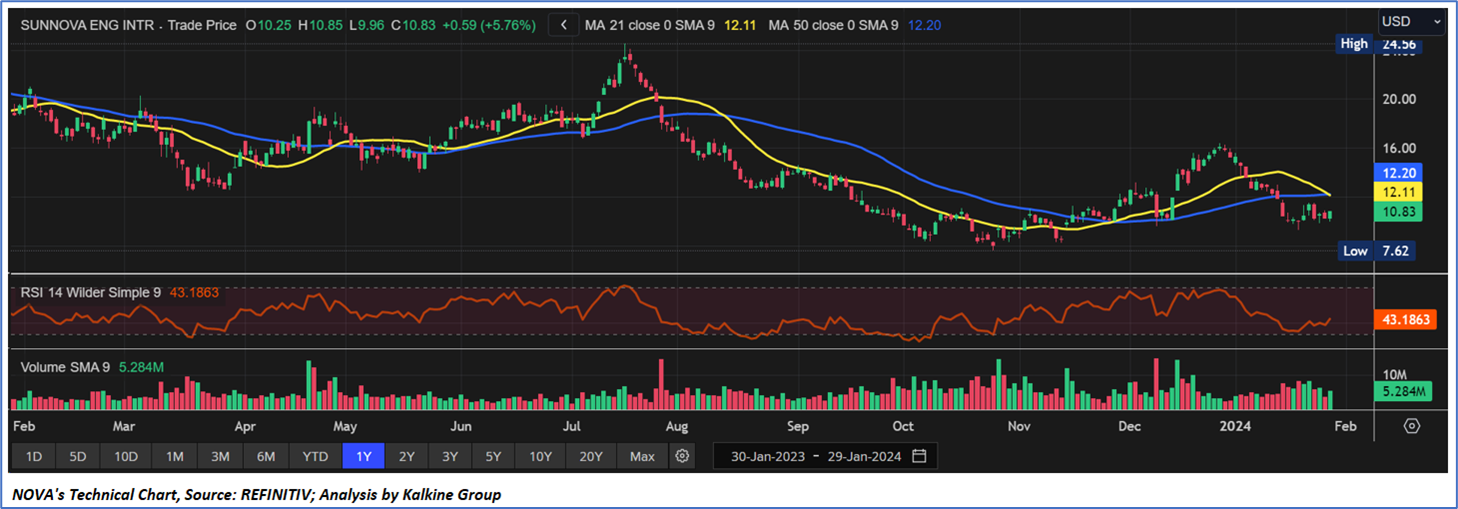Click the date range 30-Jan-2023 – 29-Jan-2024 field
Viewport: 1458px width, 509px height.
pyautogui.click(x=825, y=456)
